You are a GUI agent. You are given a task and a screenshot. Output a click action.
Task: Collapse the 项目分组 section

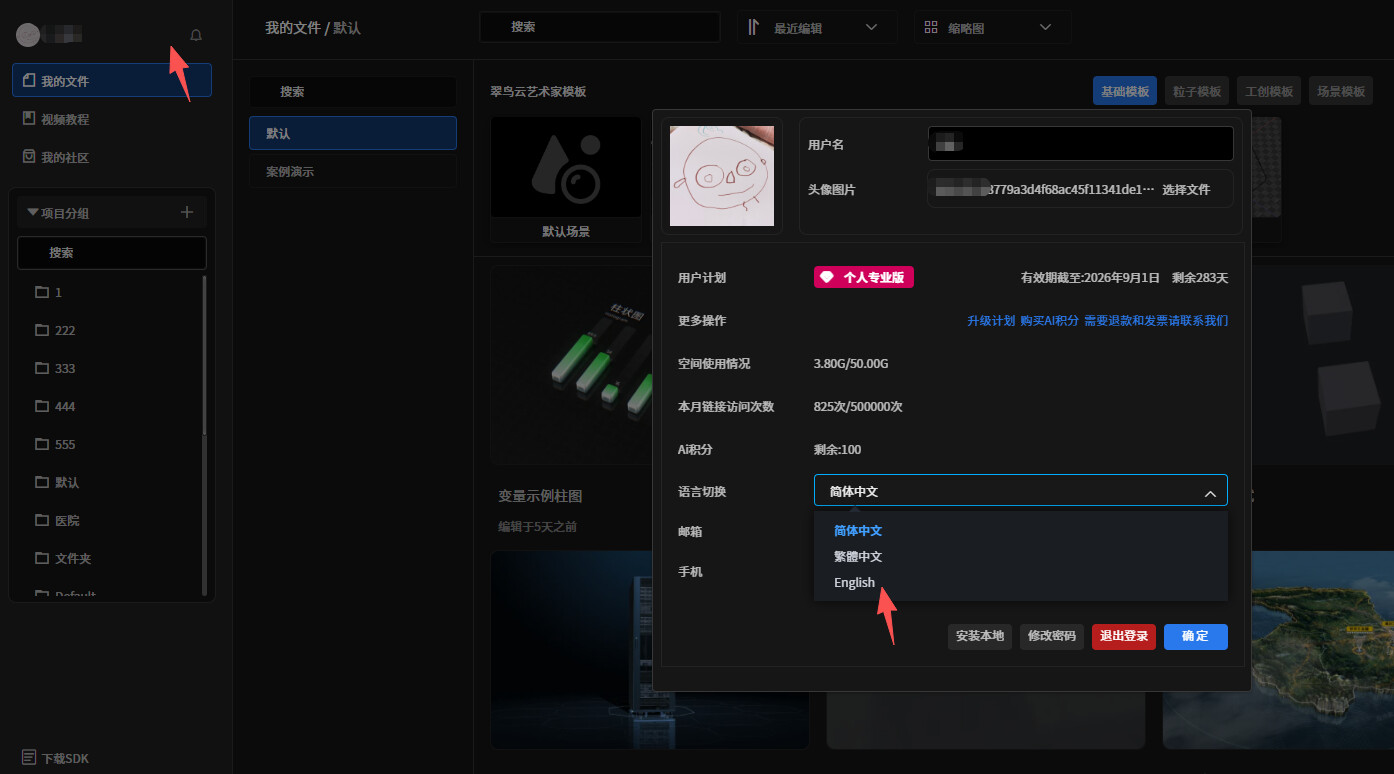coord(32,211)
